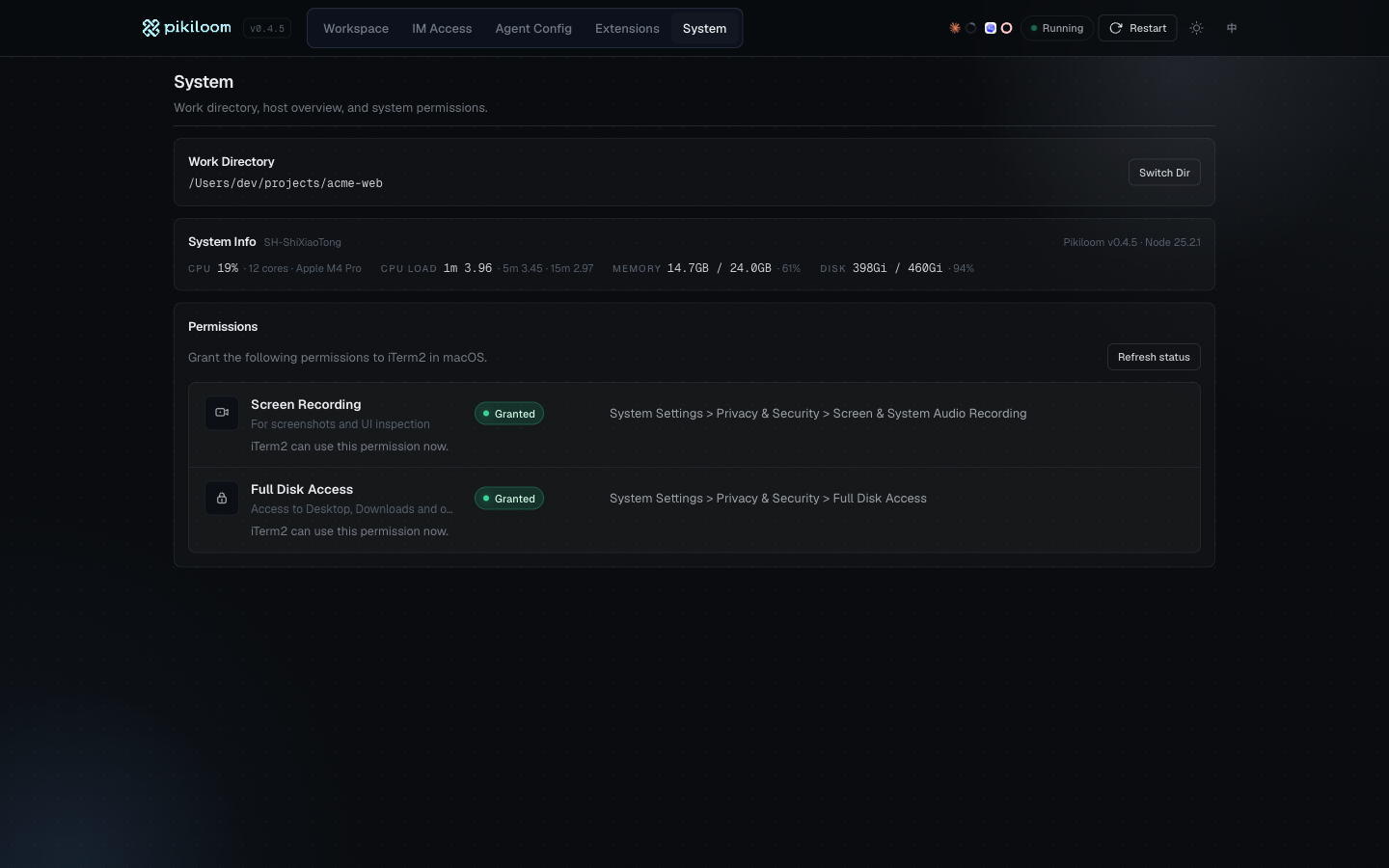The image size is (1389, 868).
Task: Switch to the Extensions tab
Action: point(627,28)
